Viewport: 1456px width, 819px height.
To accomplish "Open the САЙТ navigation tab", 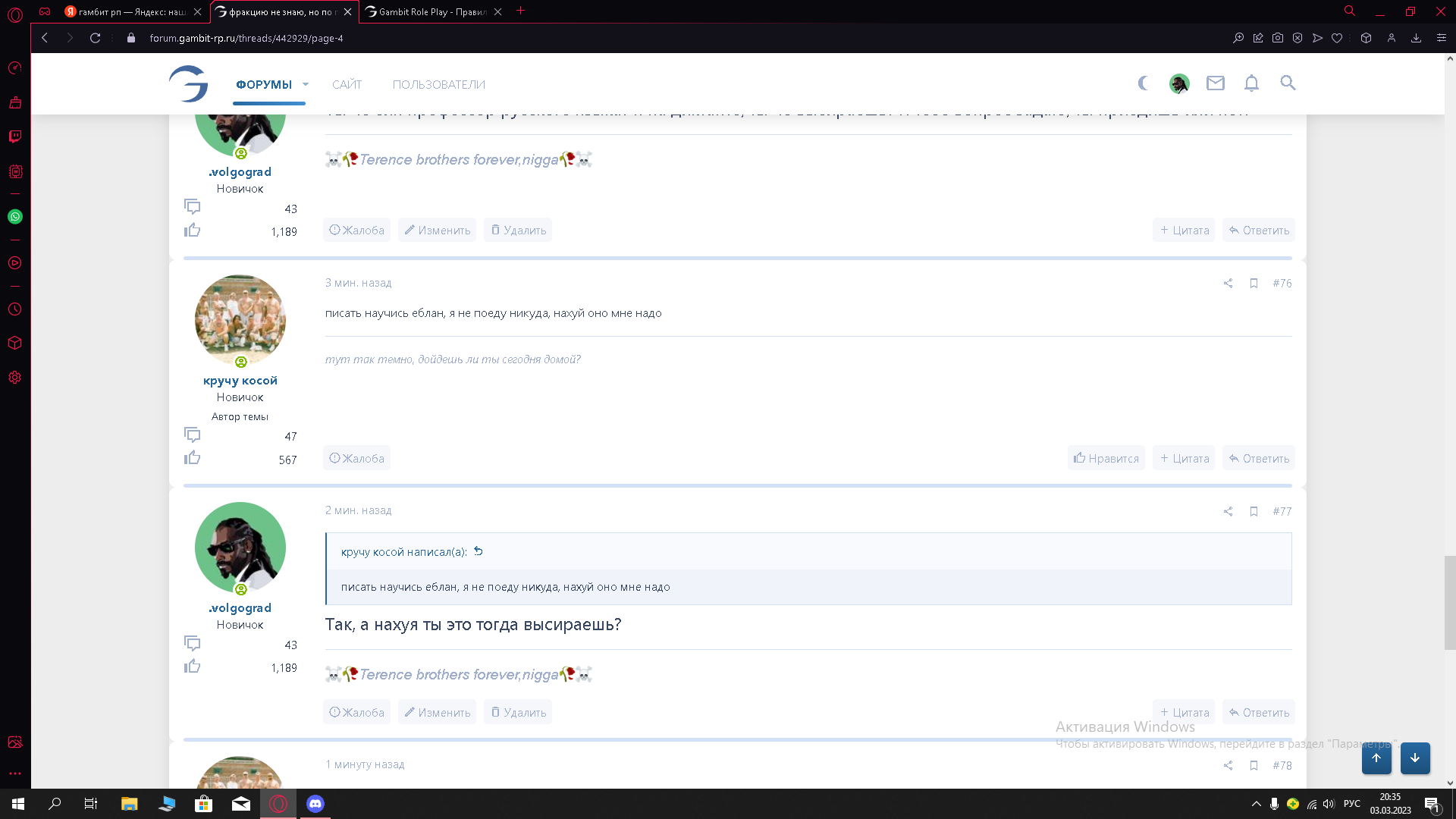I will [x=347, y=85].
